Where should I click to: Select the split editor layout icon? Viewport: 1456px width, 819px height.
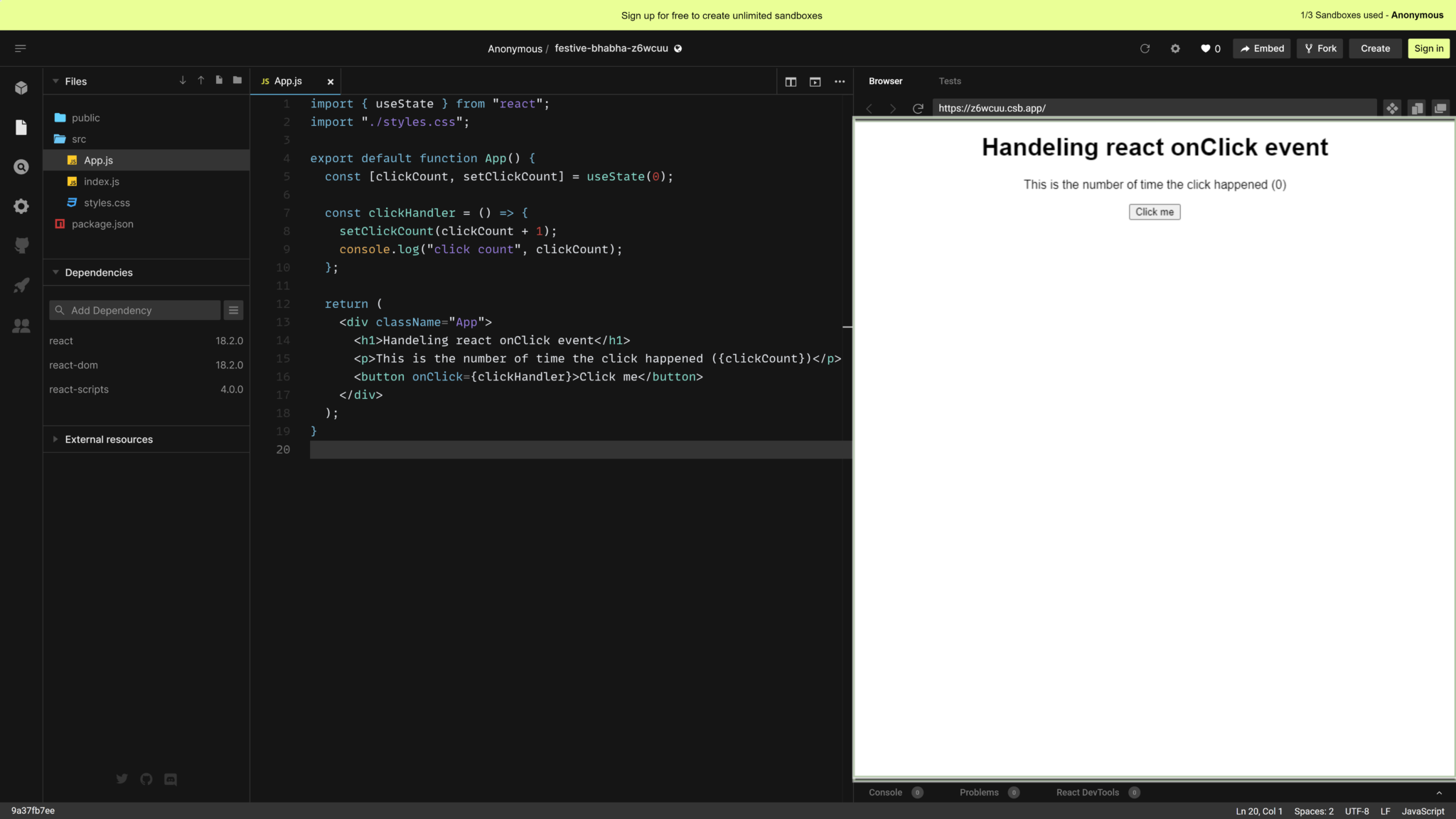(x=791, y=82)
